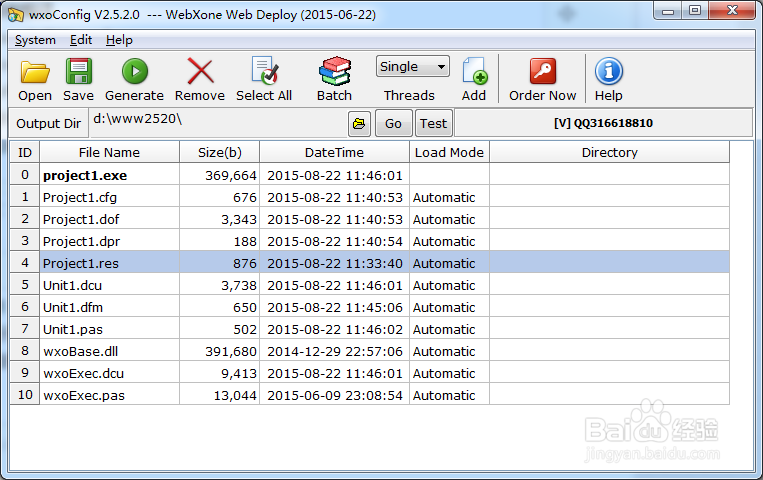Click Automatic load mode for wxoBase.dll row
The width and height of the screenshot is (763, 480).
coord(444,351)
